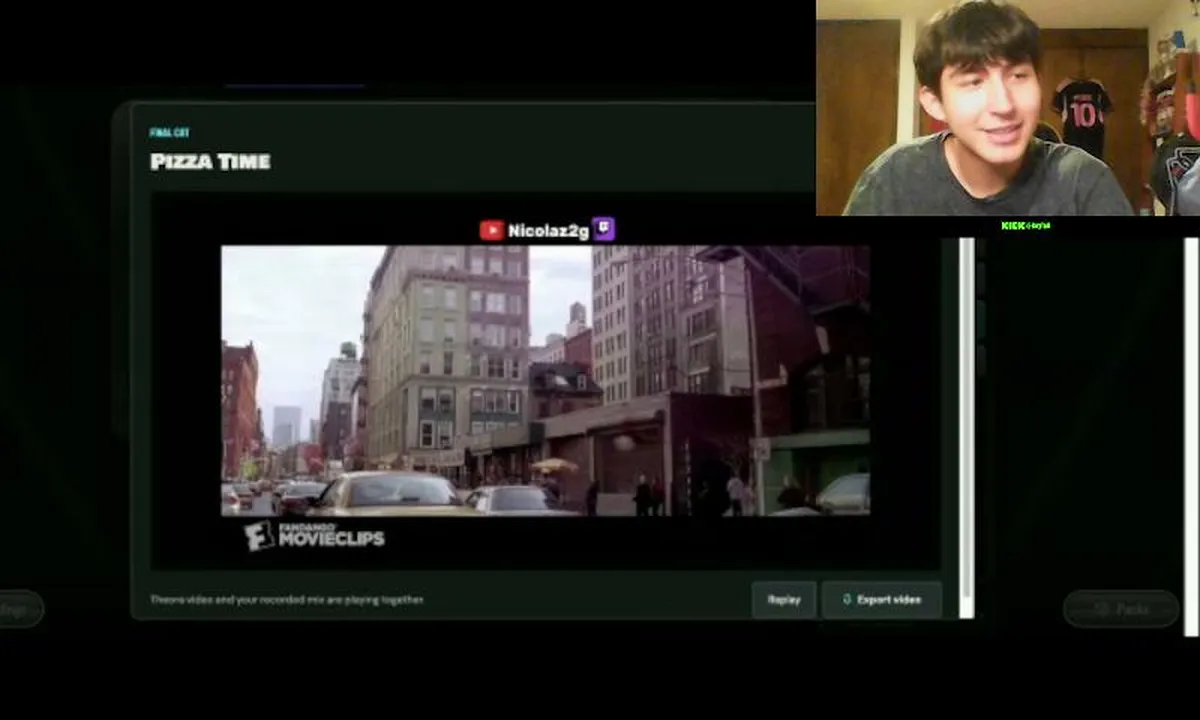Click the Twitch logo beside Nicolaz2g
The image size is (1200, 720).
603,230
